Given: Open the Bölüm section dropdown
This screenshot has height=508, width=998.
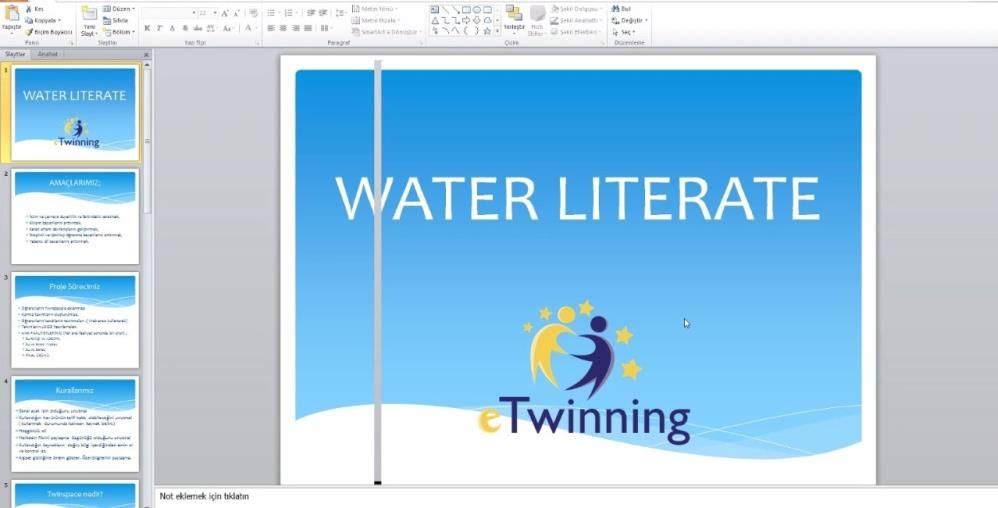Looking at the screenshot, I should point(121,32).
